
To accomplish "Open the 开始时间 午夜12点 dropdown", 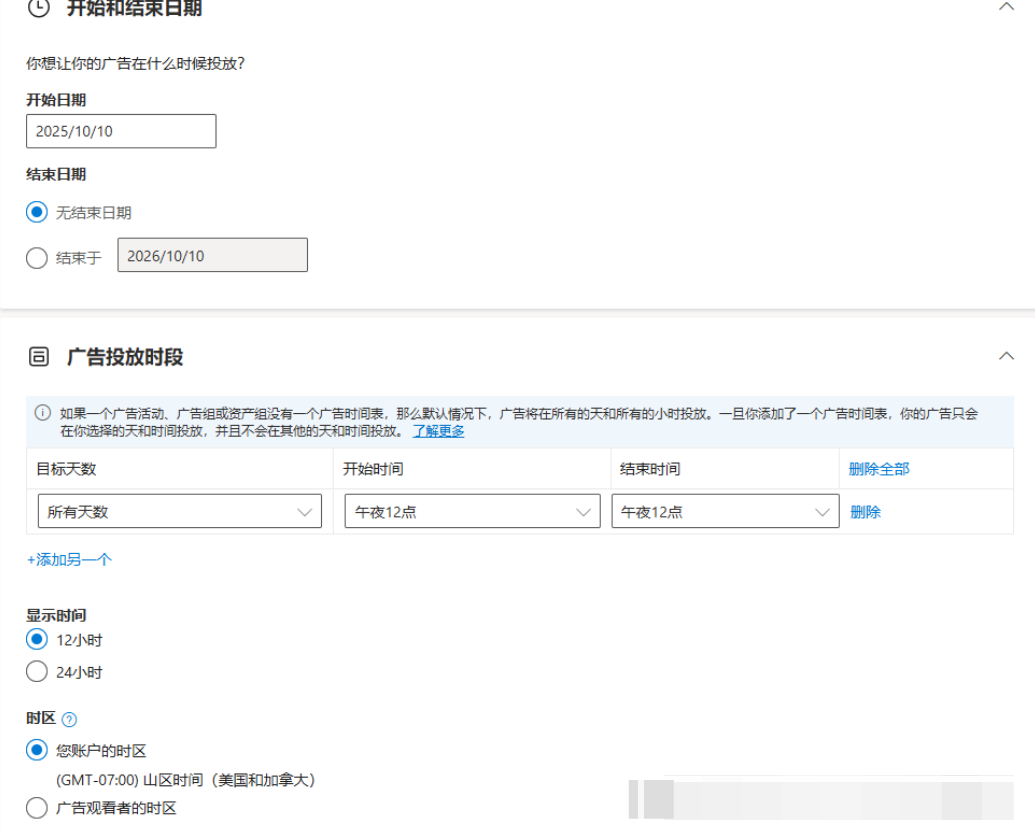I will click(472, 511).
